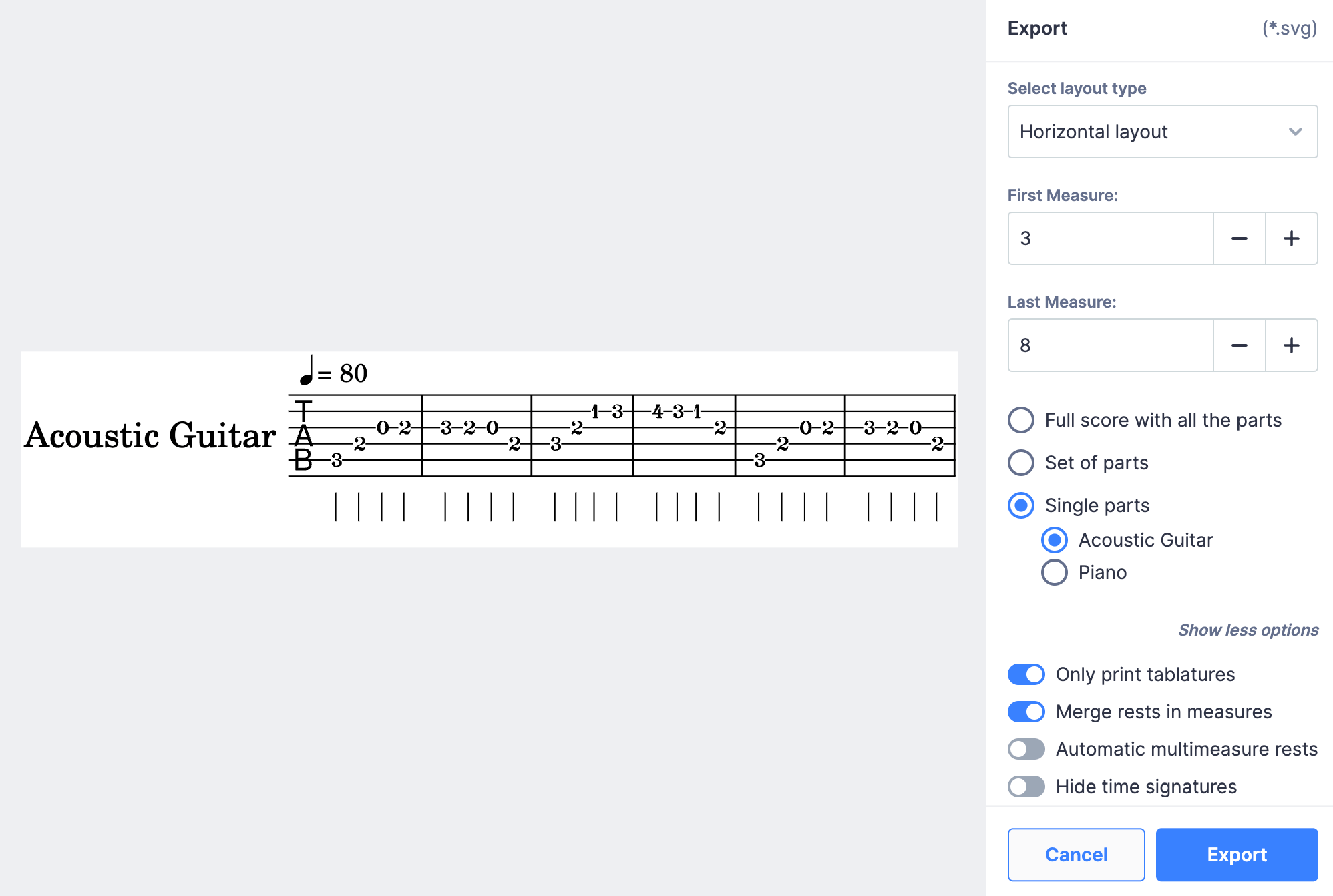Image resolution: width=1333 pixels, height=896 pixels.
Task: Enable Automatic multimeasure rests toggle
Action: [x=1026, y=749]
